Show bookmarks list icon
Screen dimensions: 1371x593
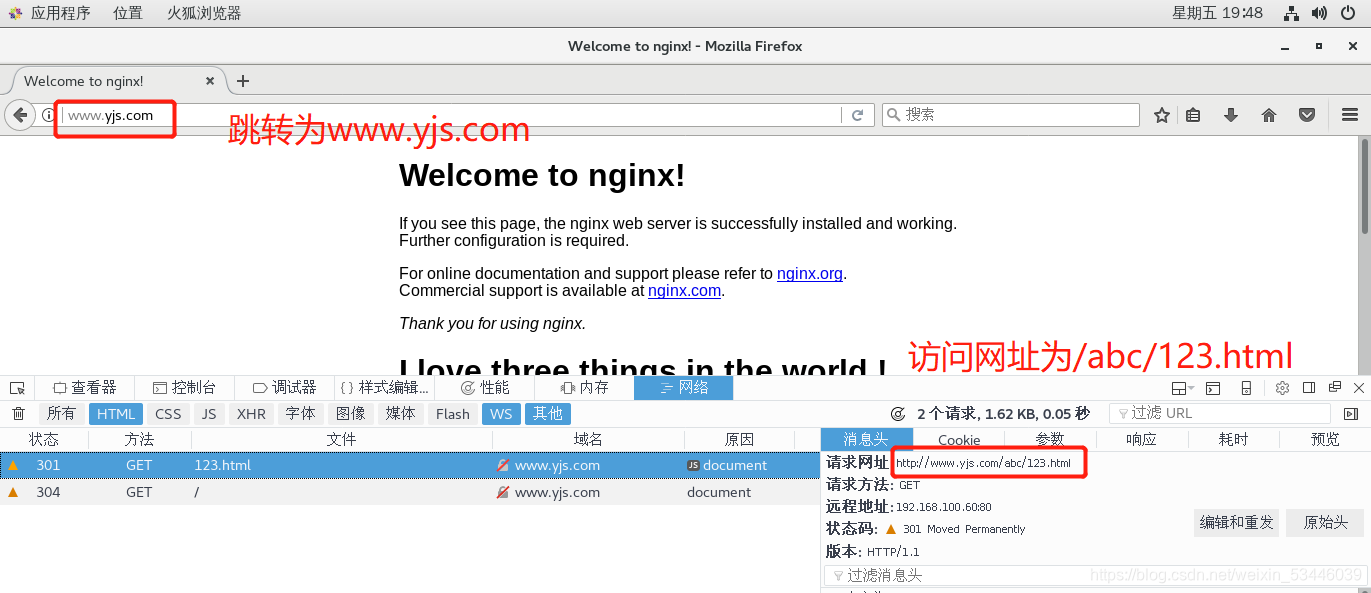pyautogui.click(x=1193, y=115)
